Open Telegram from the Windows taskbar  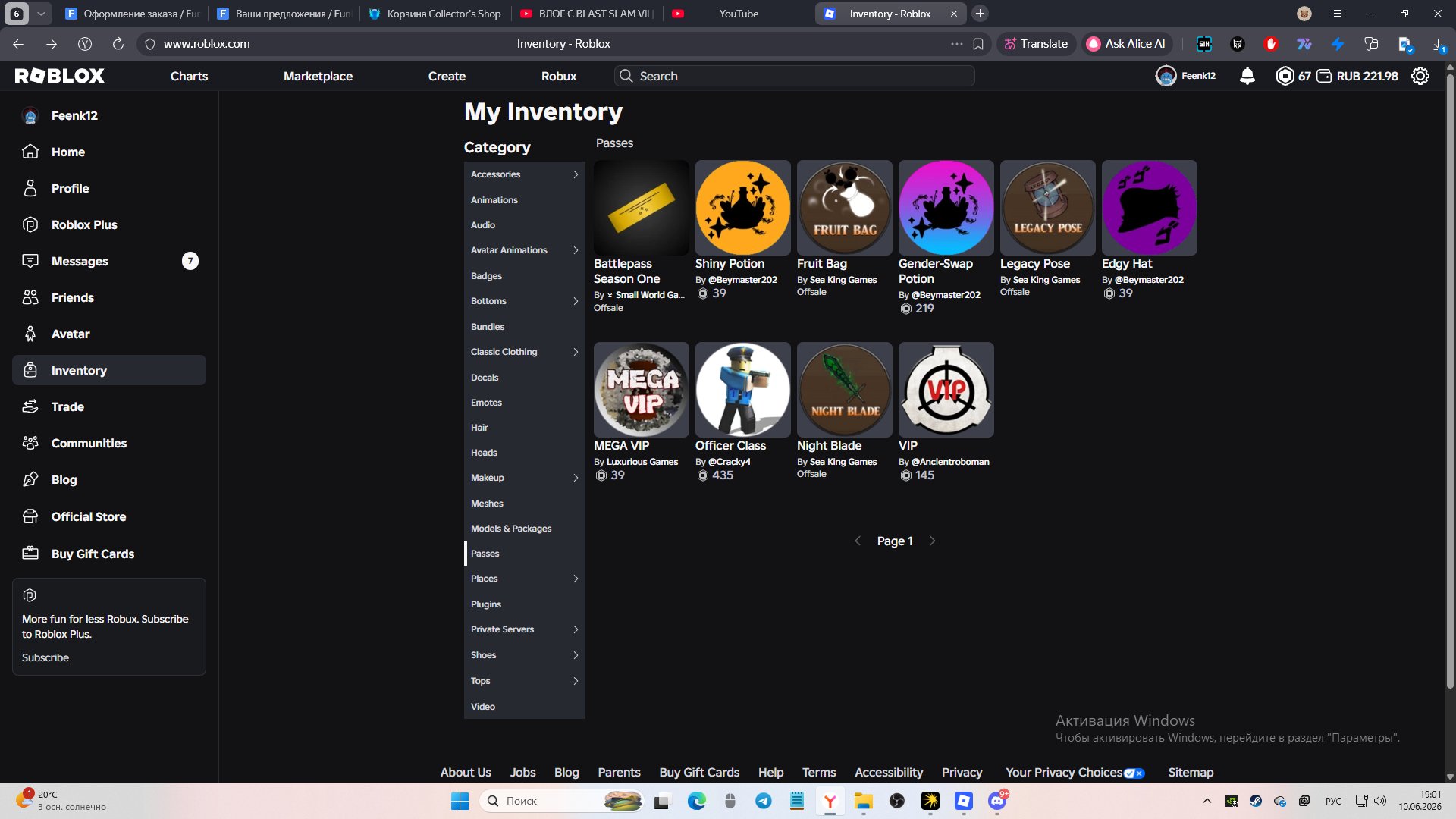click(x=764, y=801)
